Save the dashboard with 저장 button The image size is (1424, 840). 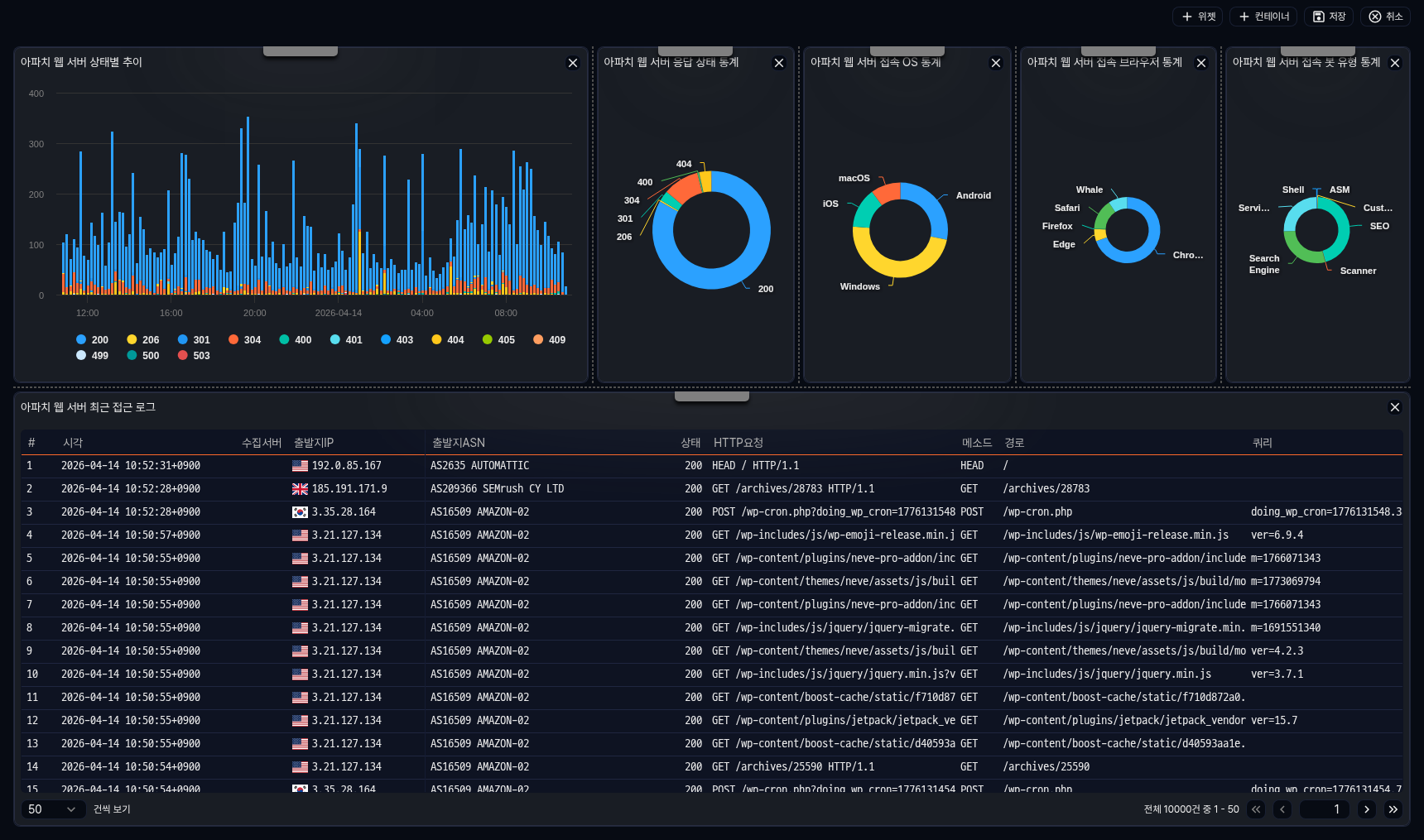pyautogui.click(x=1329, y=17)
